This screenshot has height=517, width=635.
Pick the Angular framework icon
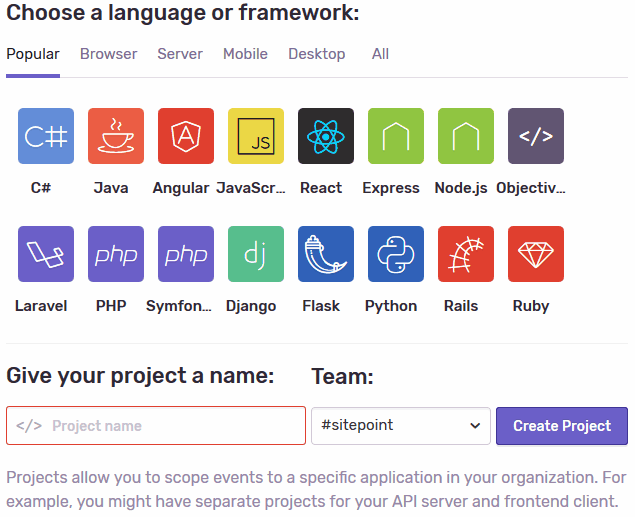(x=186, y=136)
